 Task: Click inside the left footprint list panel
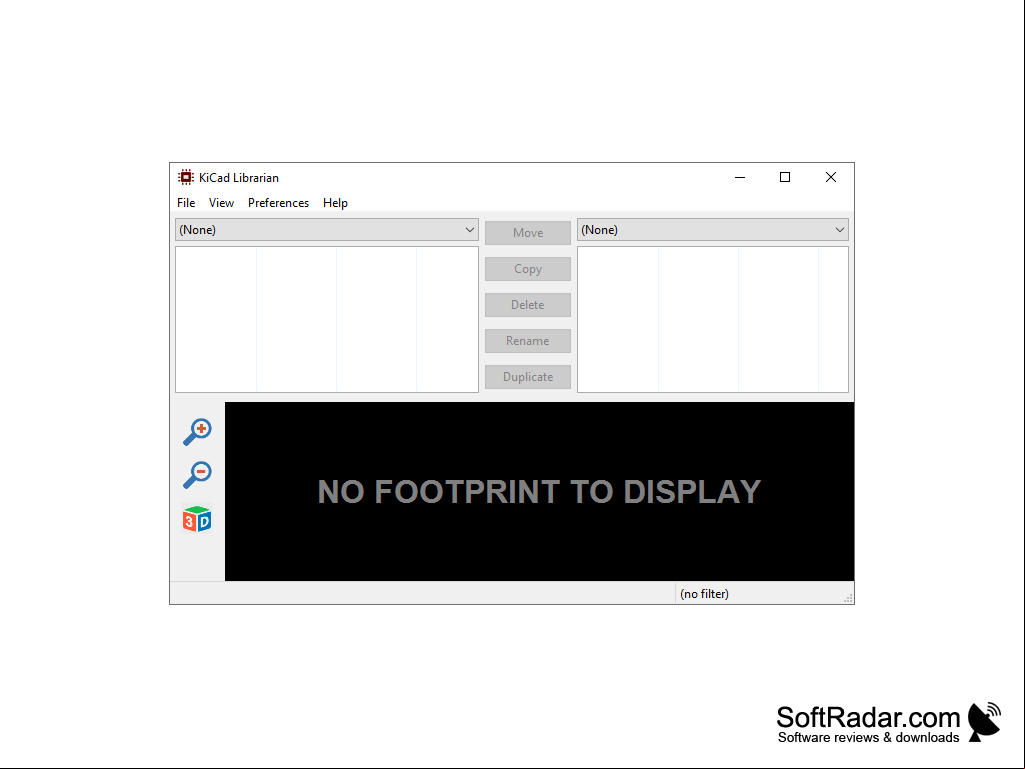pos(327,319)
